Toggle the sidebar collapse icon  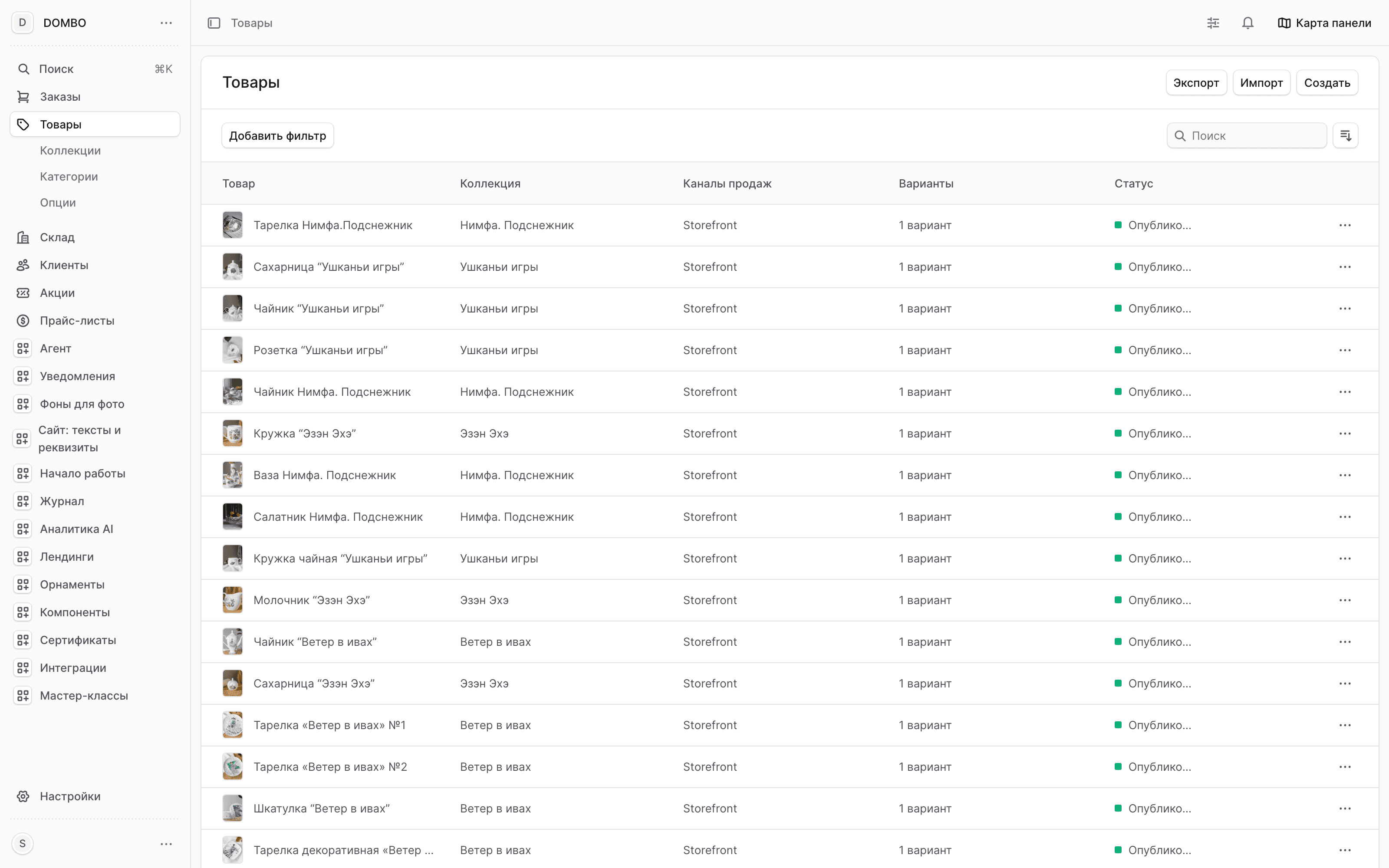coord(214,23)
